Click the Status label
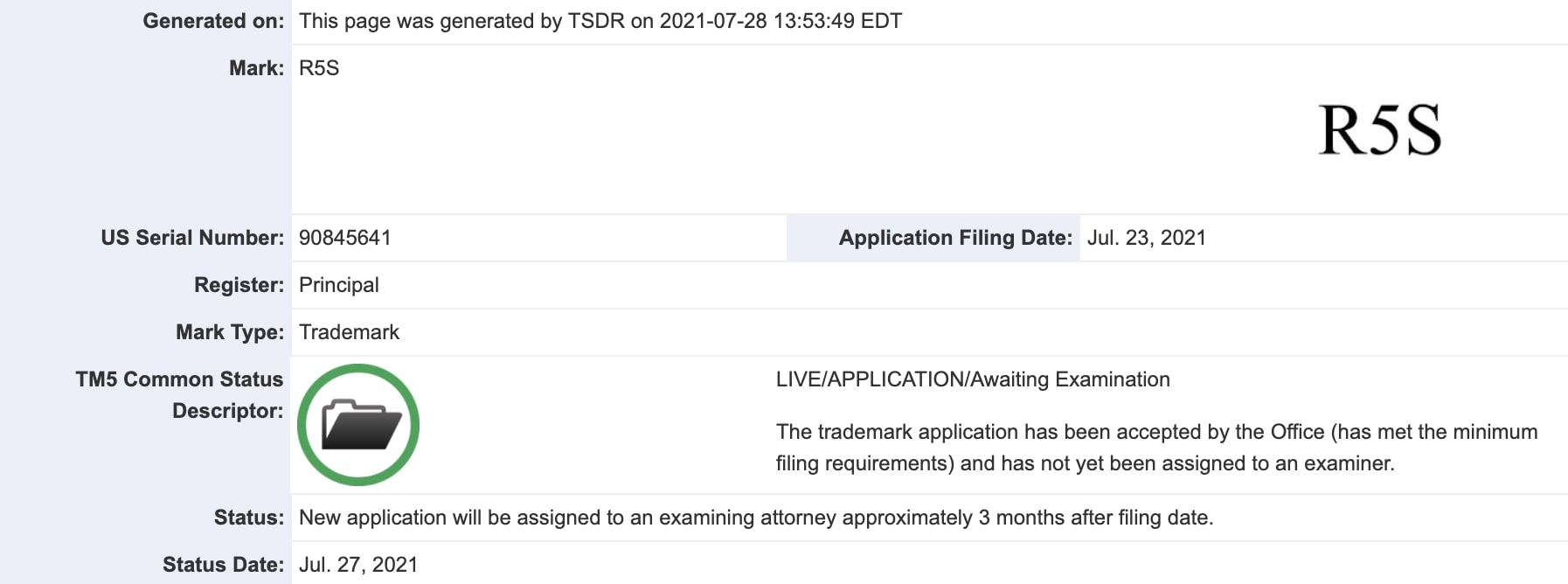The height and width of the screenshot is (584, 1568). point(249,518)
